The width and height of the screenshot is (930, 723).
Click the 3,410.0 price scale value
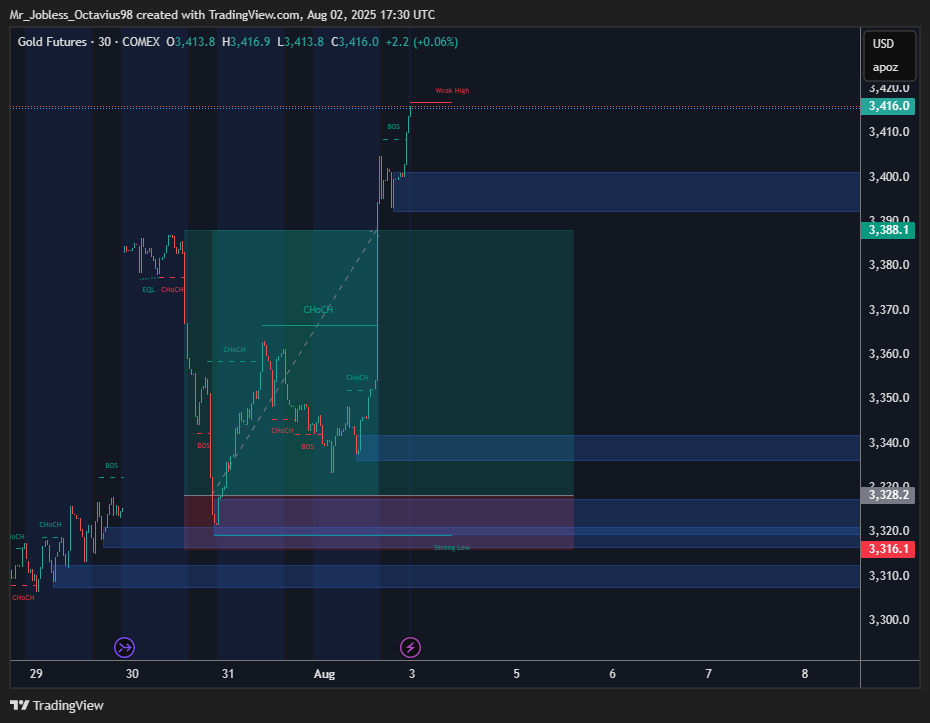click(x=889, y=132)
